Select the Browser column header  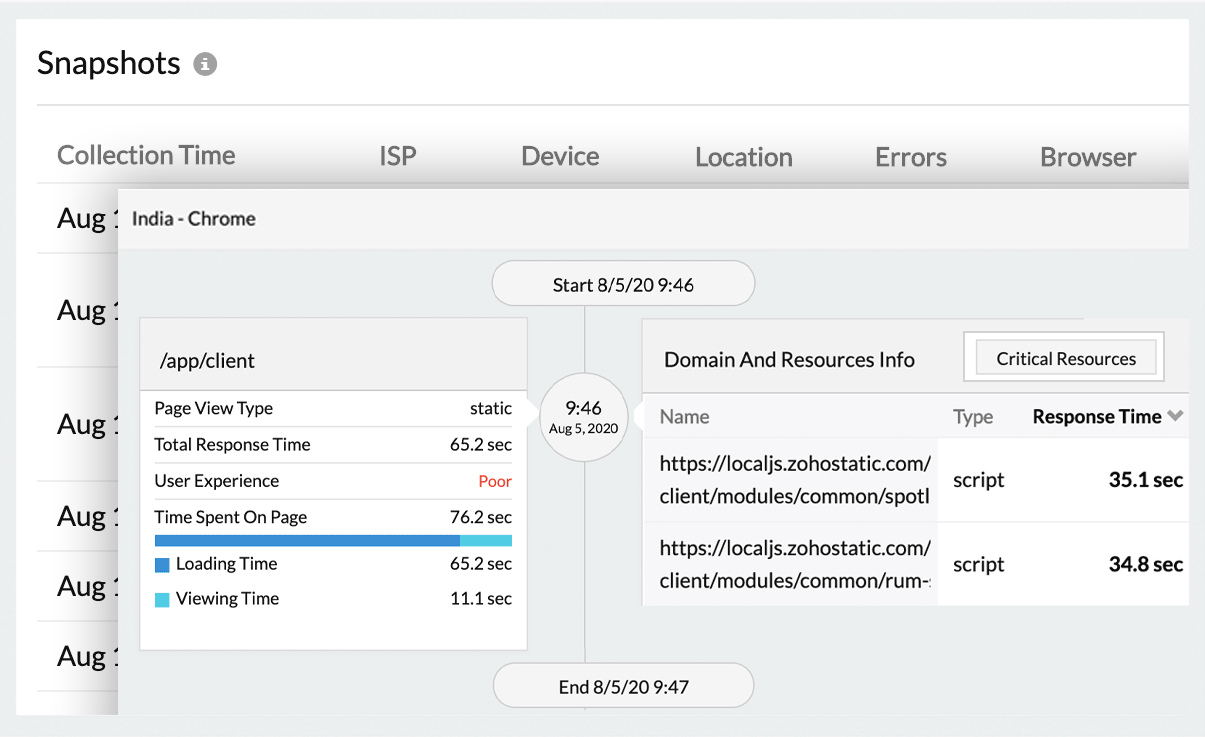[1088, 156]
